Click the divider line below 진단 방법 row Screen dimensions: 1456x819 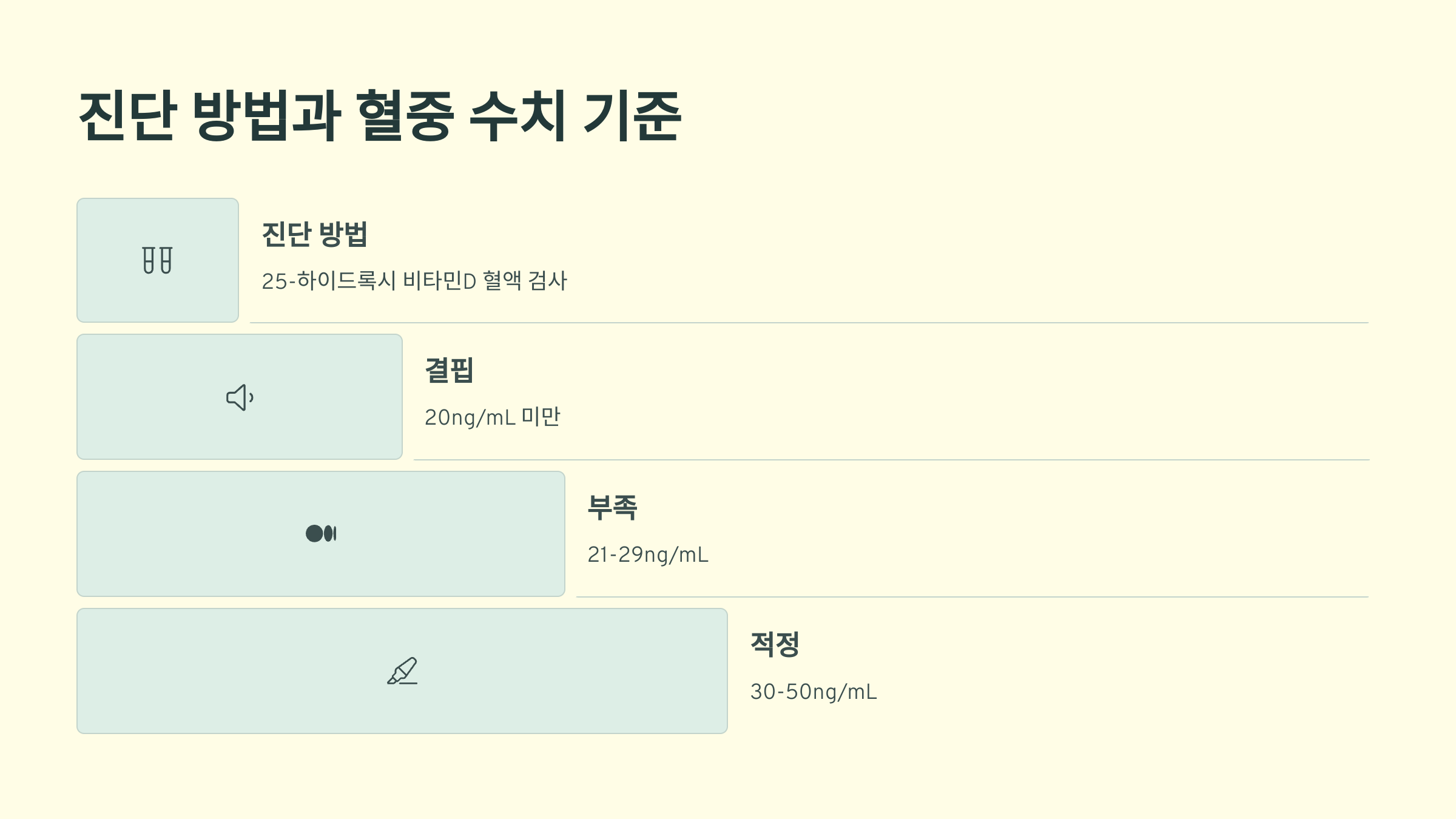809,323
